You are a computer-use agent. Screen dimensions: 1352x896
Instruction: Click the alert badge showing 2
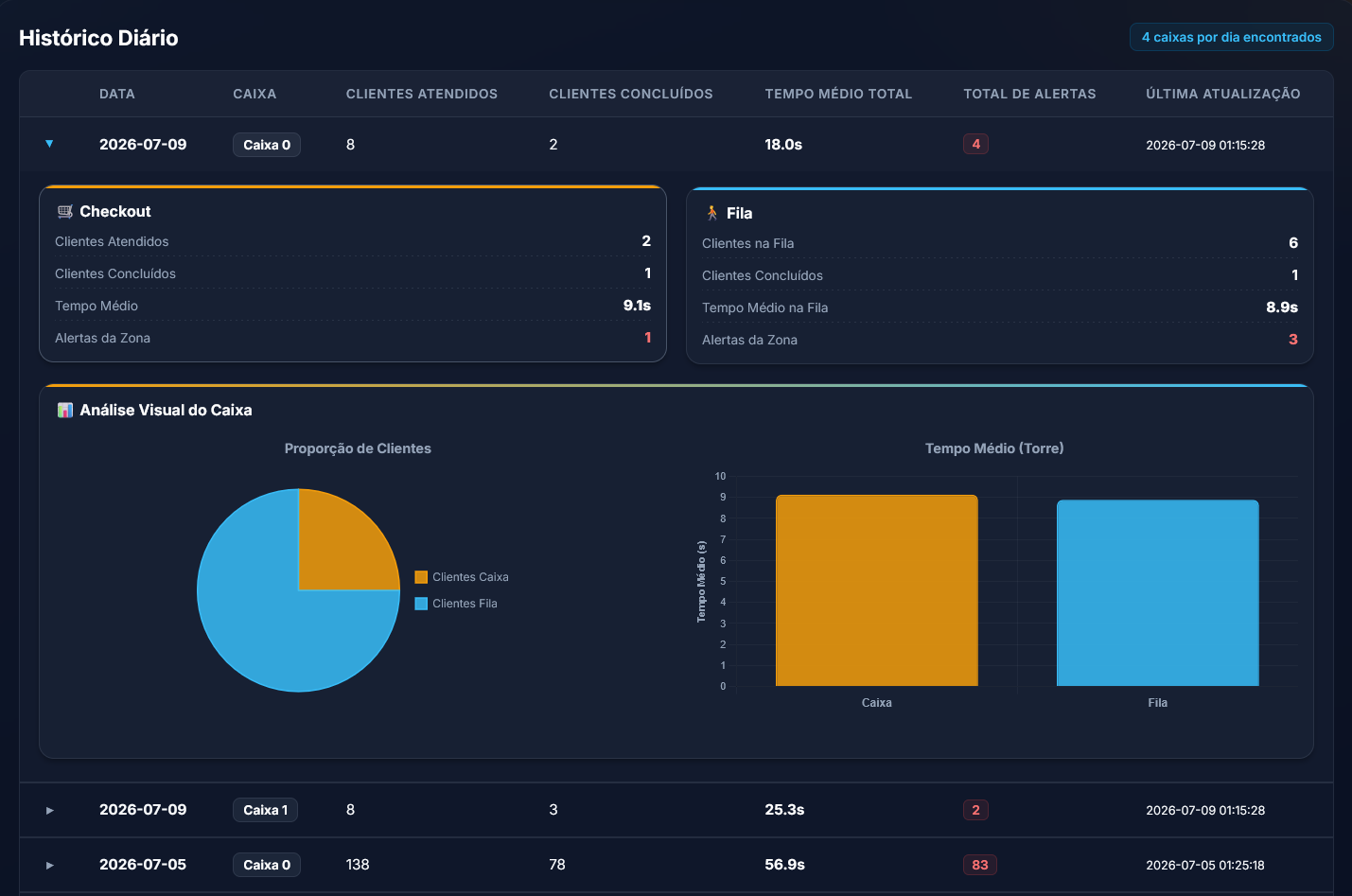coord(975,810)
